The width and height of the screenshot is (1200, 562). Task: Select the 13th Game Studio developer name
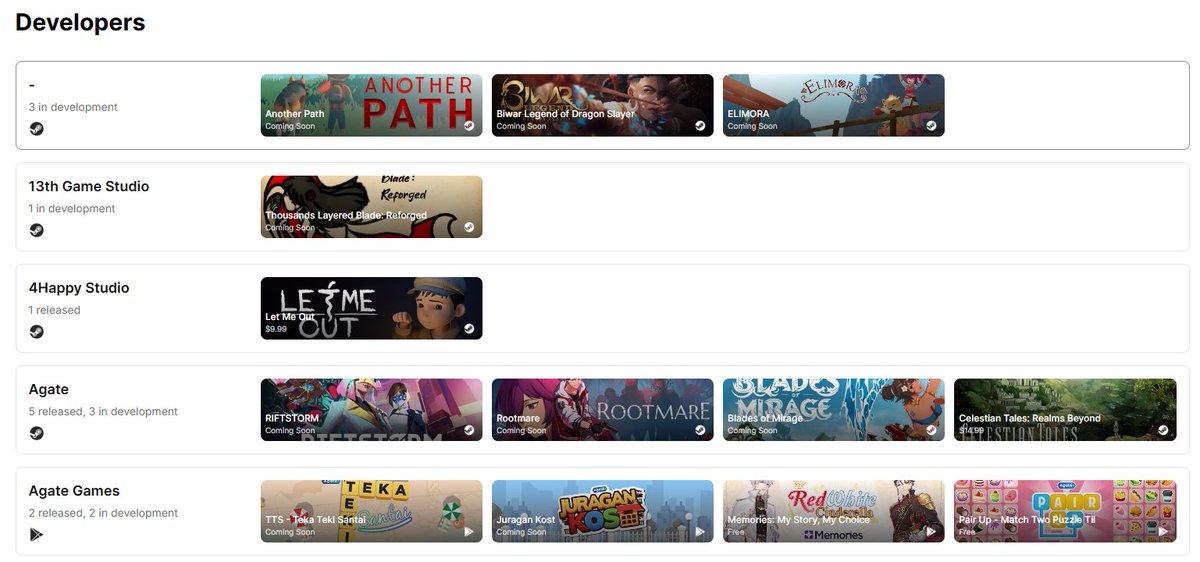tap(89, 186)
